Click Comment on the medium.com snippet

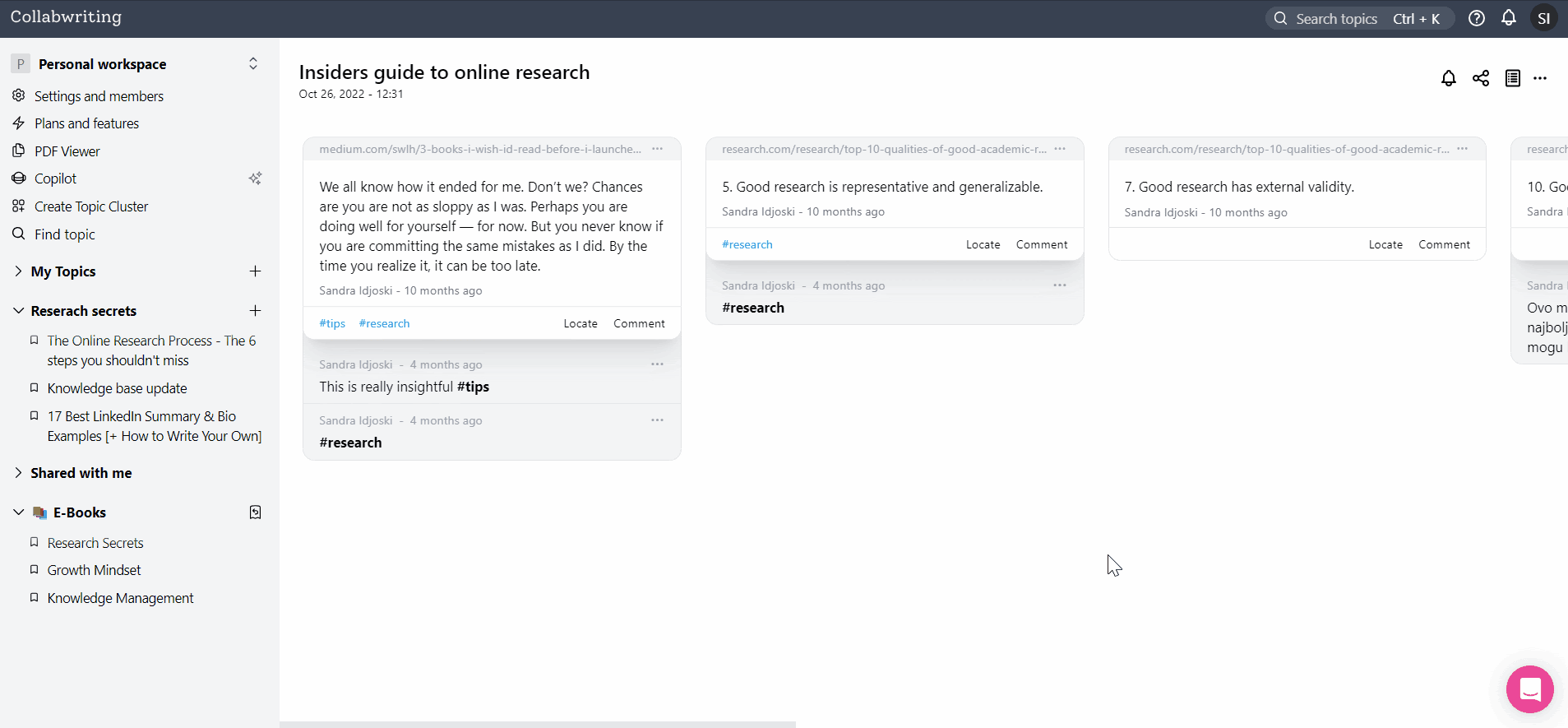coord(639,323)
